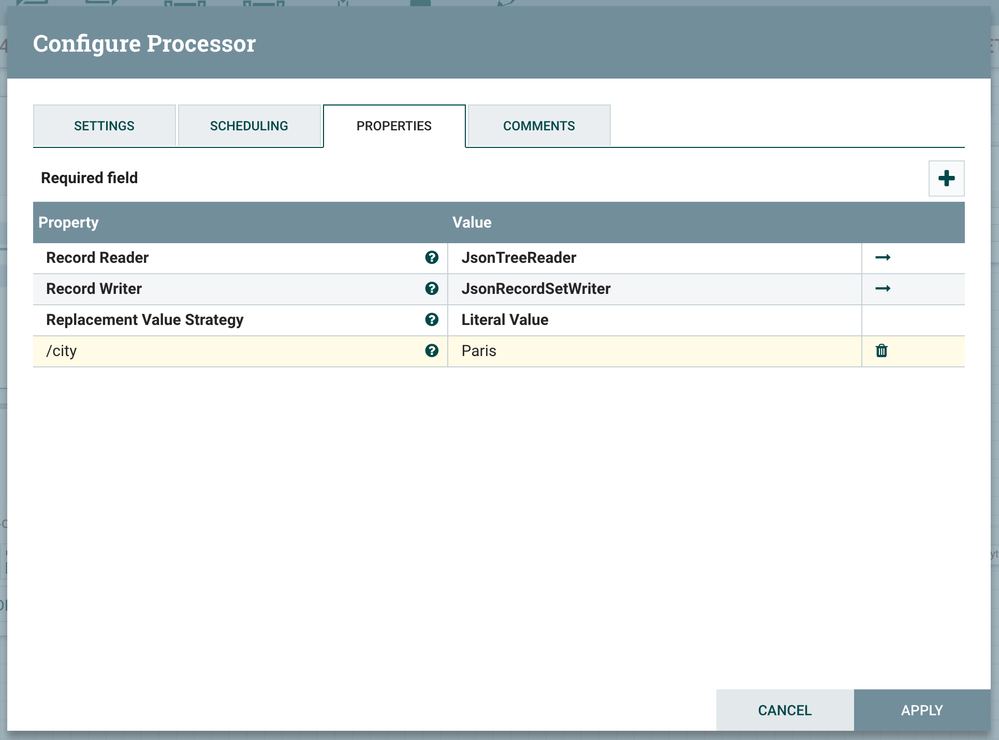Go to JsonRecordSetWriter service via arrow
Viewport: 999px width, 740px height.
pyautogui.click(x=882, y=289)
